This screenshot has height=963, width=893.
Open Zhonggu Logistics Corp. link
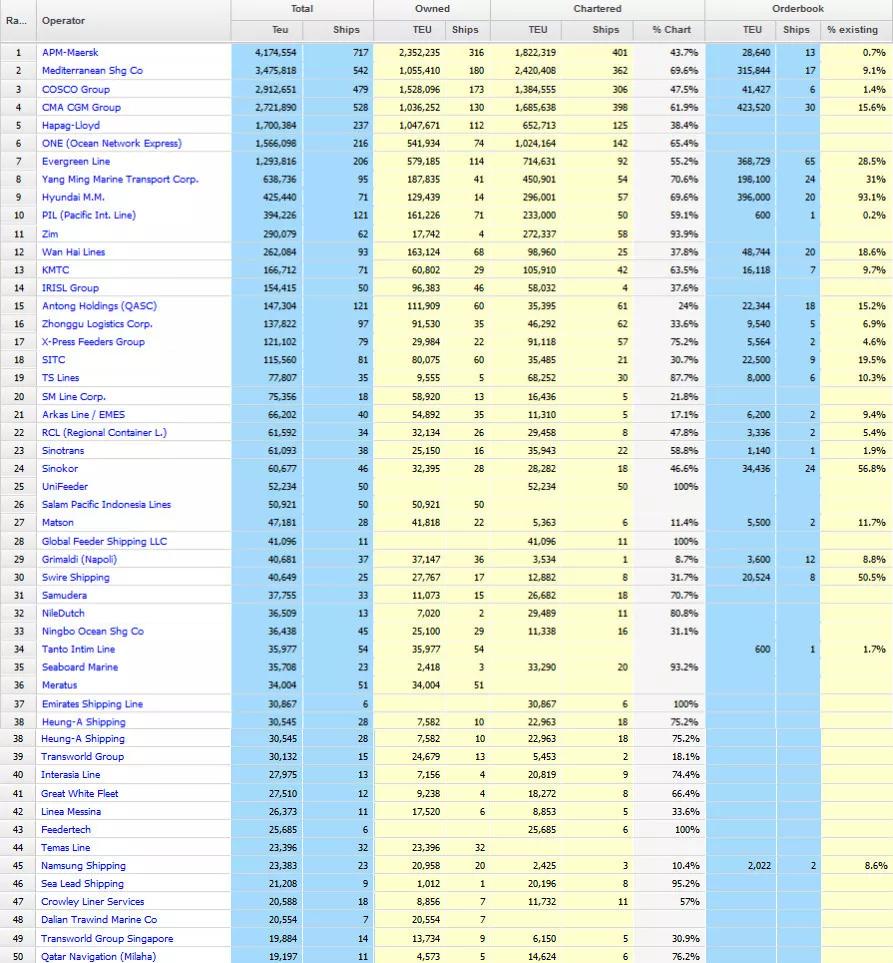(x=97, y=324)
